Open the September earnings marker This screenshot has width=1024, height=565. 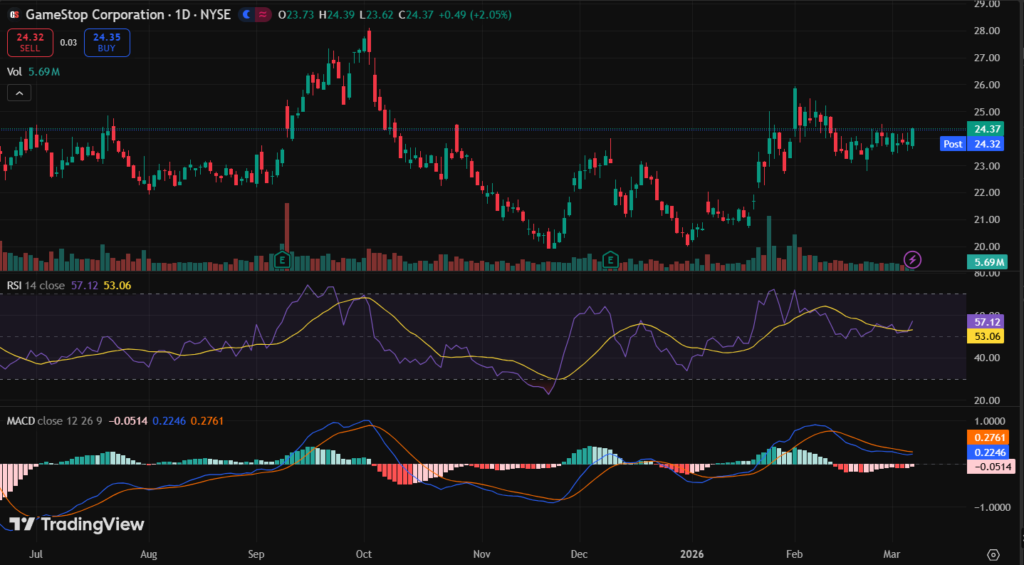tap(283, 260)
